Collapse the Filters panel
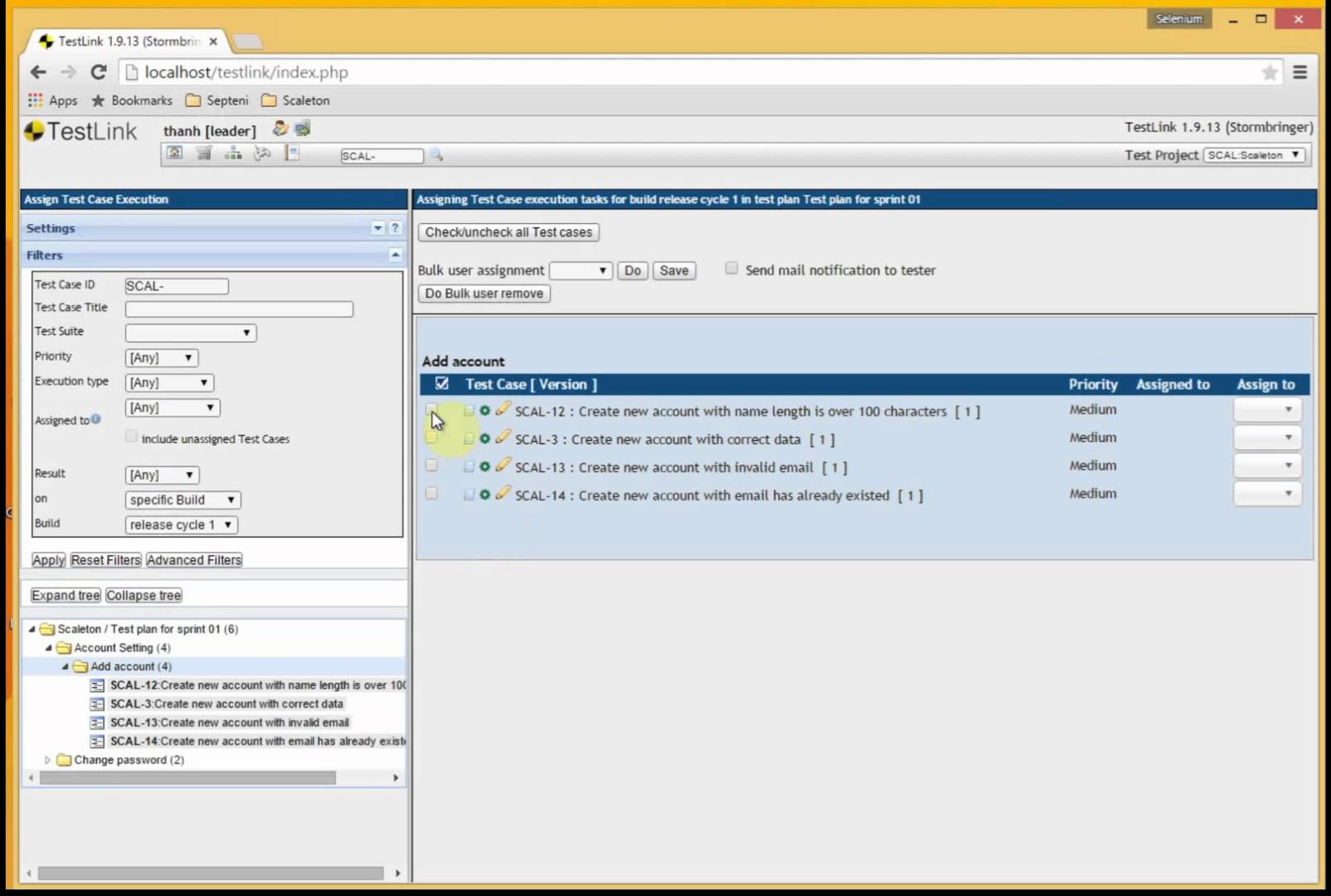1331x896 pixels. pos(395,255)
